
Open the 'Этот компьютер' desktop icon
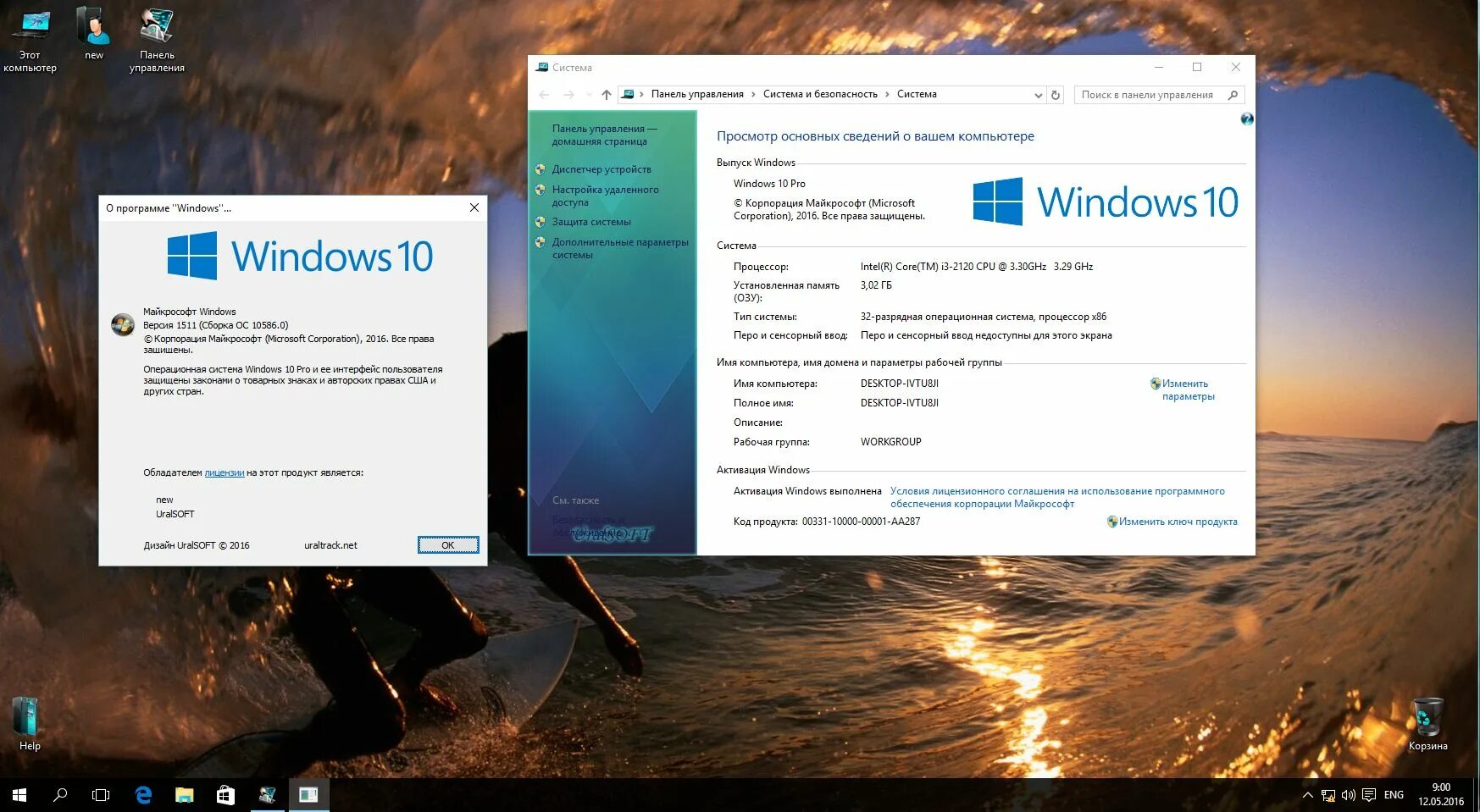point(30,40)
